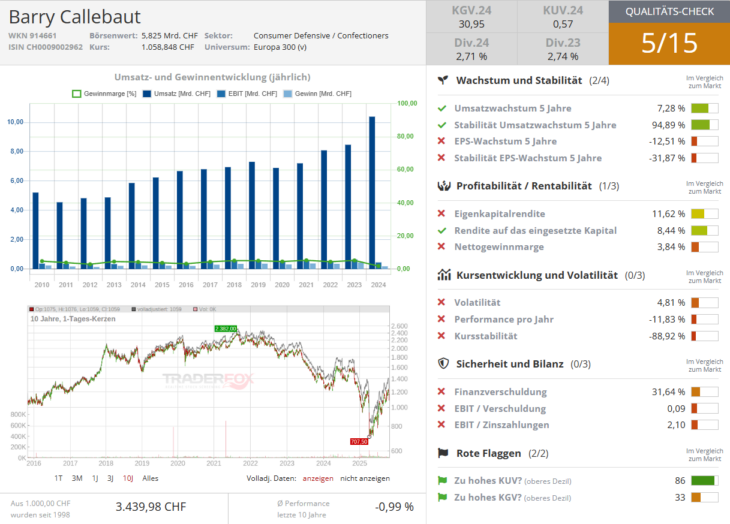Click the orange 5/15 Qualitäts-Check score

(x=668, y=45)
